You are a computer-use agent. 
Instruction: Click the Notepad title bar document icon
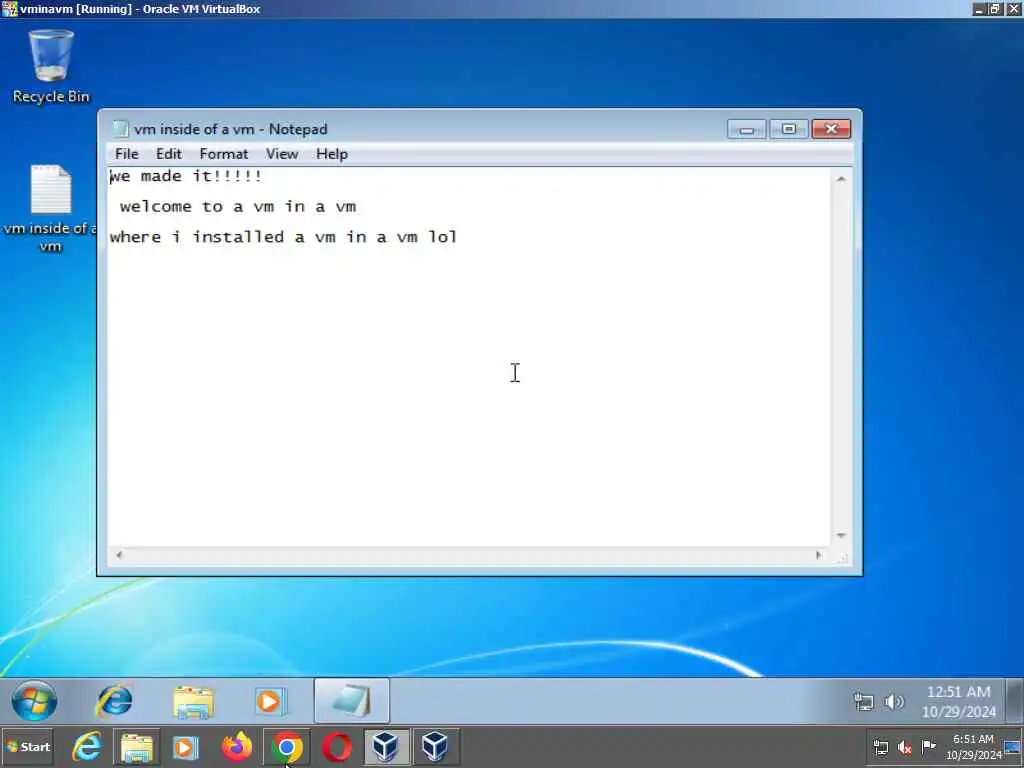pyautogui.click(x=120, y=129)
